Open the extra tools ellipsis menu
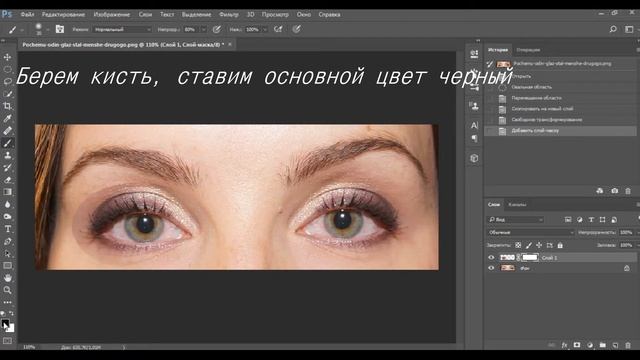The image size is (640, 360). 7,302
